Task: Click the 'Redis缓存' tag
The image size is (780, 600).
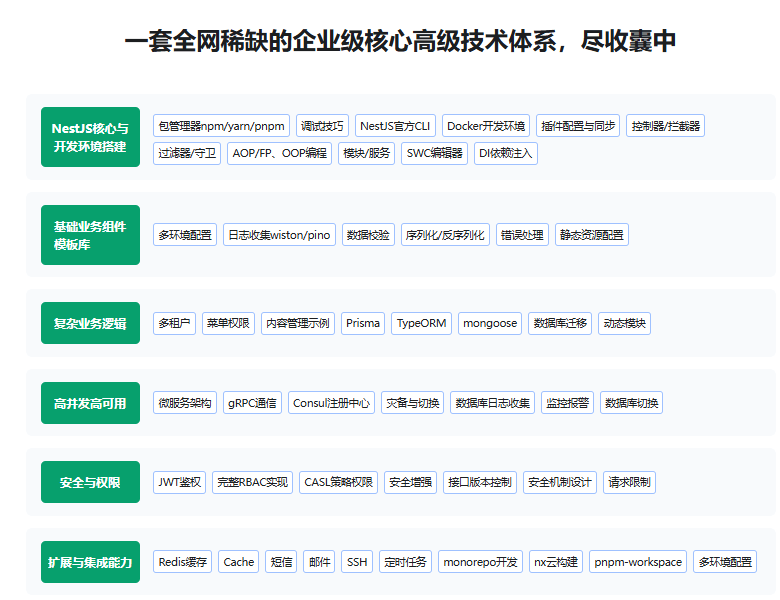Action: point(183,562)
